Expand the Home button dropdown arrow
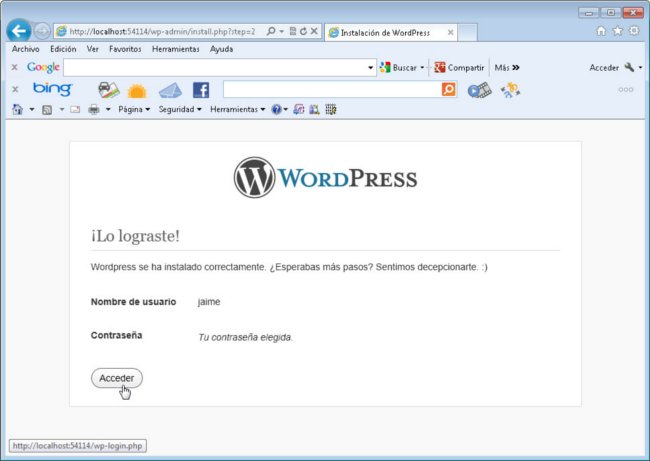 pyautogui.click(x=32, y=109)
